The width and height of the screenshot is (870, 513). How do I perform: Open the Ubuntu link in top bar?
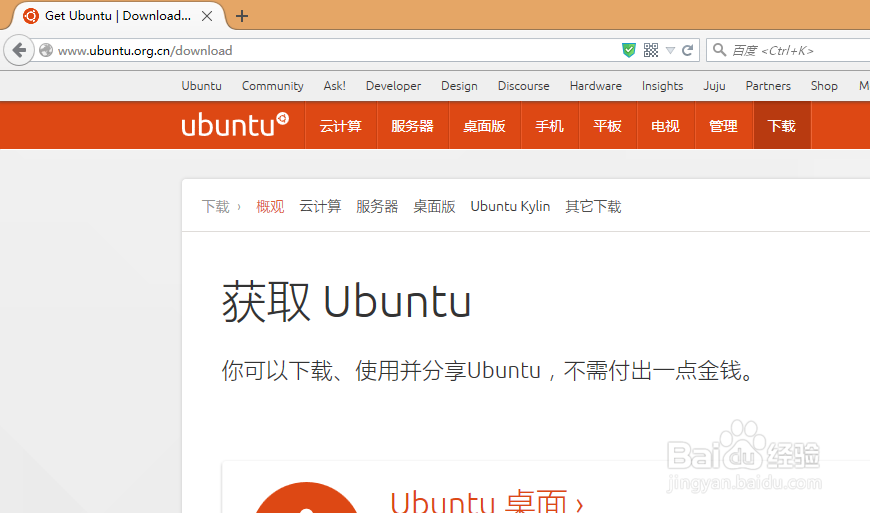(x=201, y=86)
